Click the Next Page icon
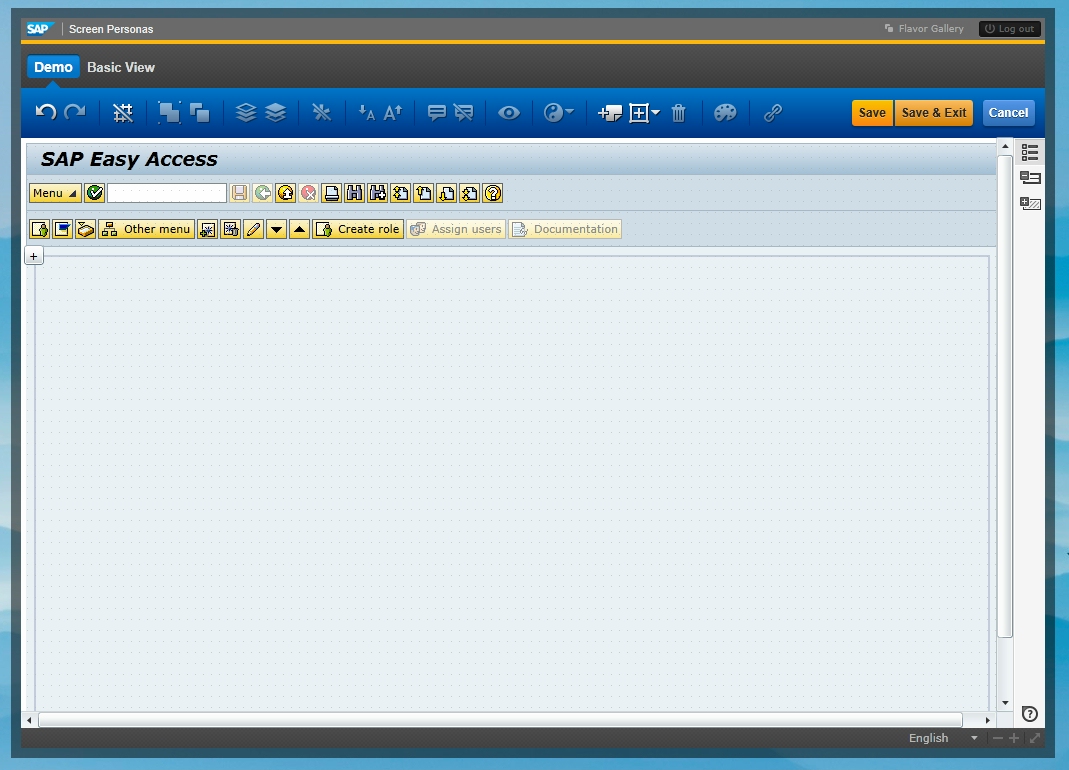This screenshot has height=770, width=1069. (447, 193)
